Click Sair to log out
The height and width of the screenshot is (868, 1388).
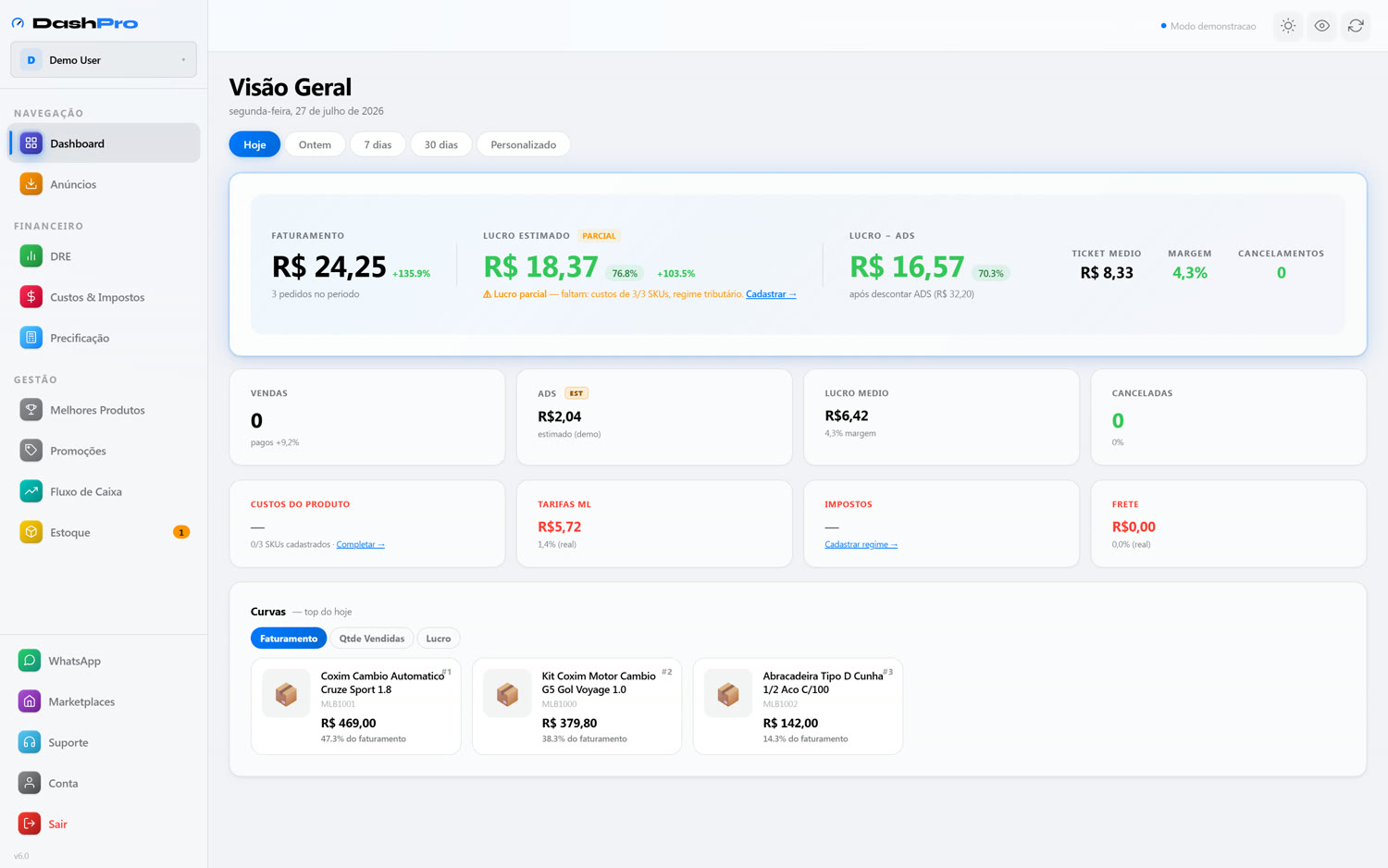[x=104, y=824]
